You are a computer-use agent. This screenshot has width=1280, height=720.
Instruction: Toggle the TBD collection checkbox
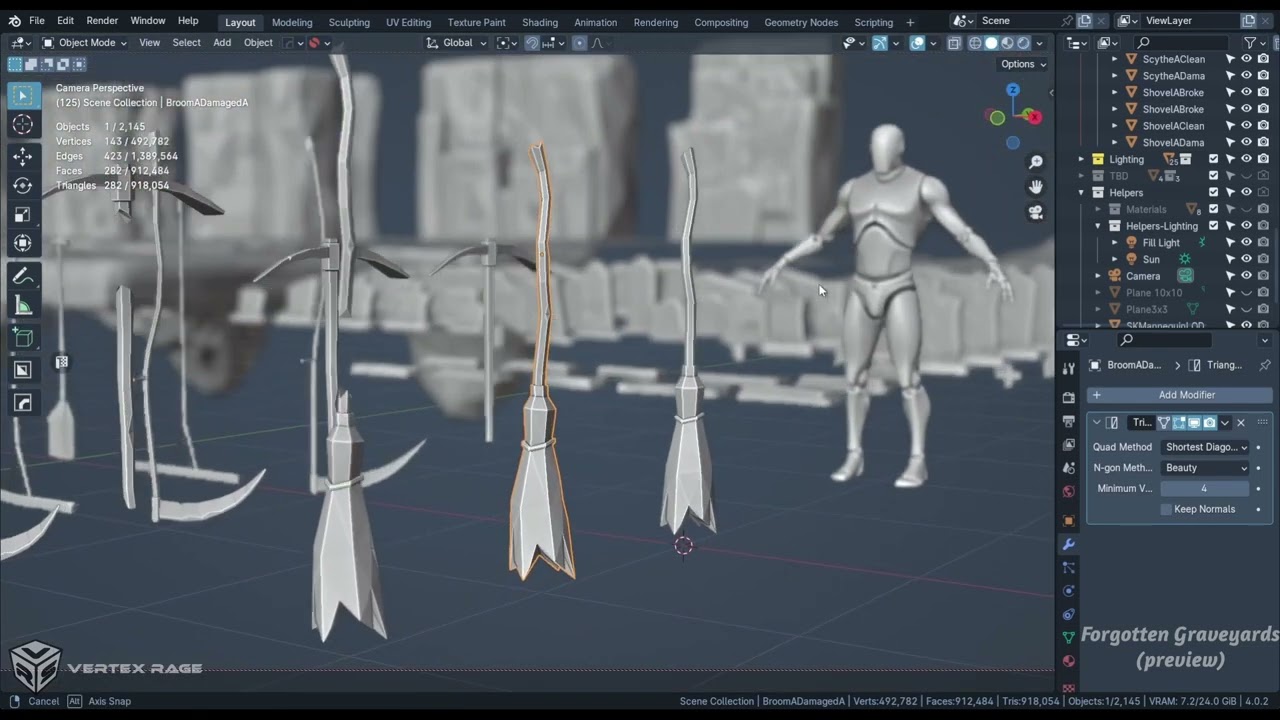(1214, 176)
